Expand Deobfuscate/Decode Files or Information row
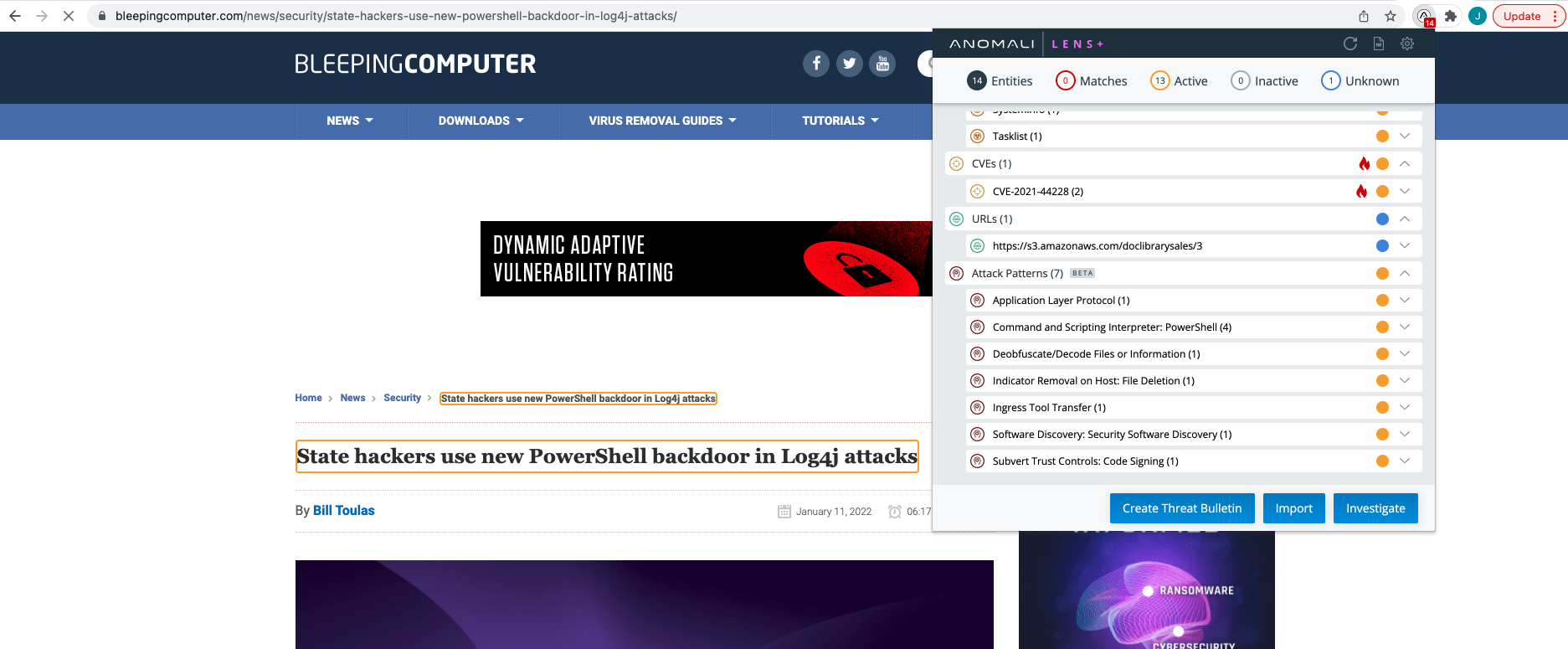The height and width of the screenshot is (649, 1568). click(x=1405, y=353)
